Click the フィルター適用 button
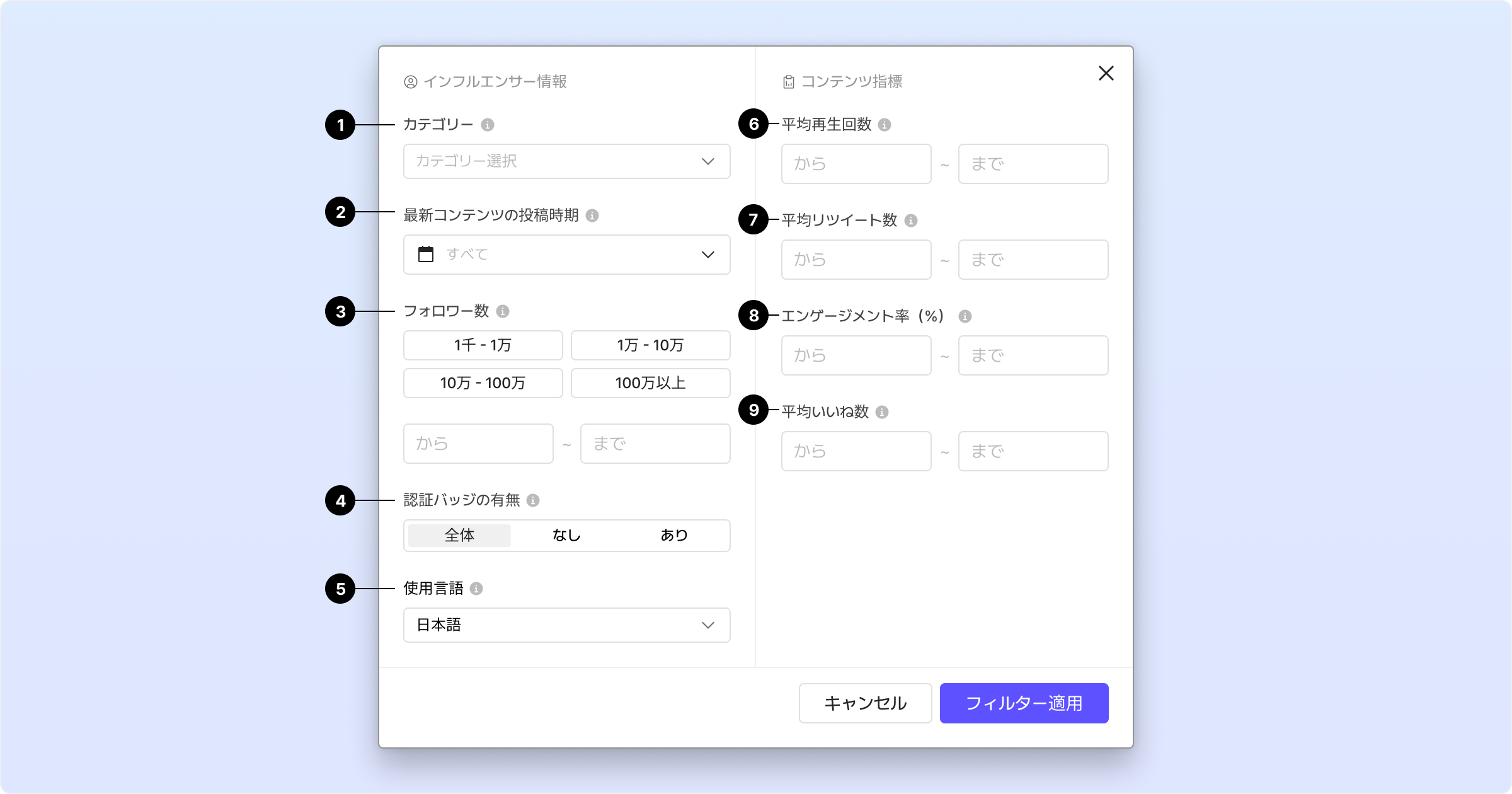Viewport: 1512px width, 794px height. pyautogui.click(x=1024, y=703)
